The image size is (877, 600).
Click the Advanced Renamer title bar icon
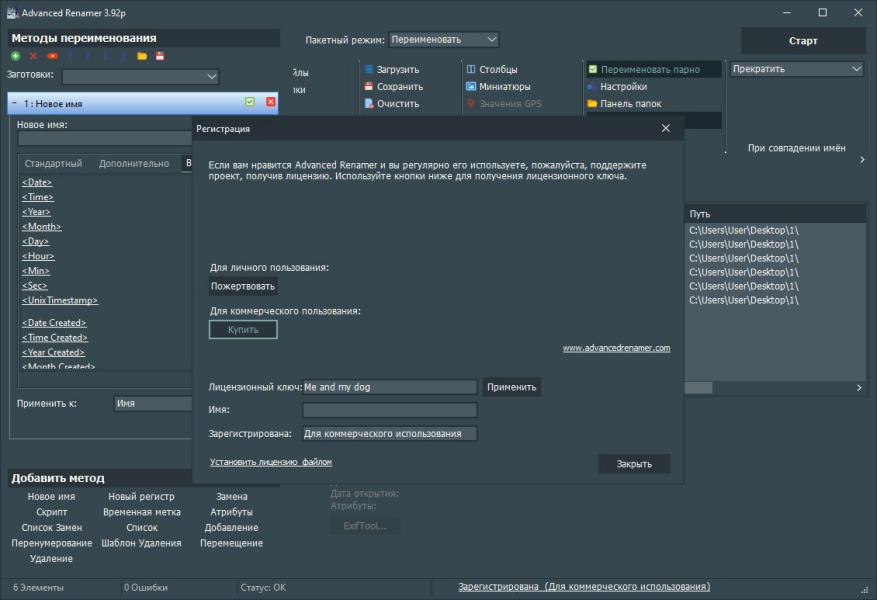pos(12,12)
